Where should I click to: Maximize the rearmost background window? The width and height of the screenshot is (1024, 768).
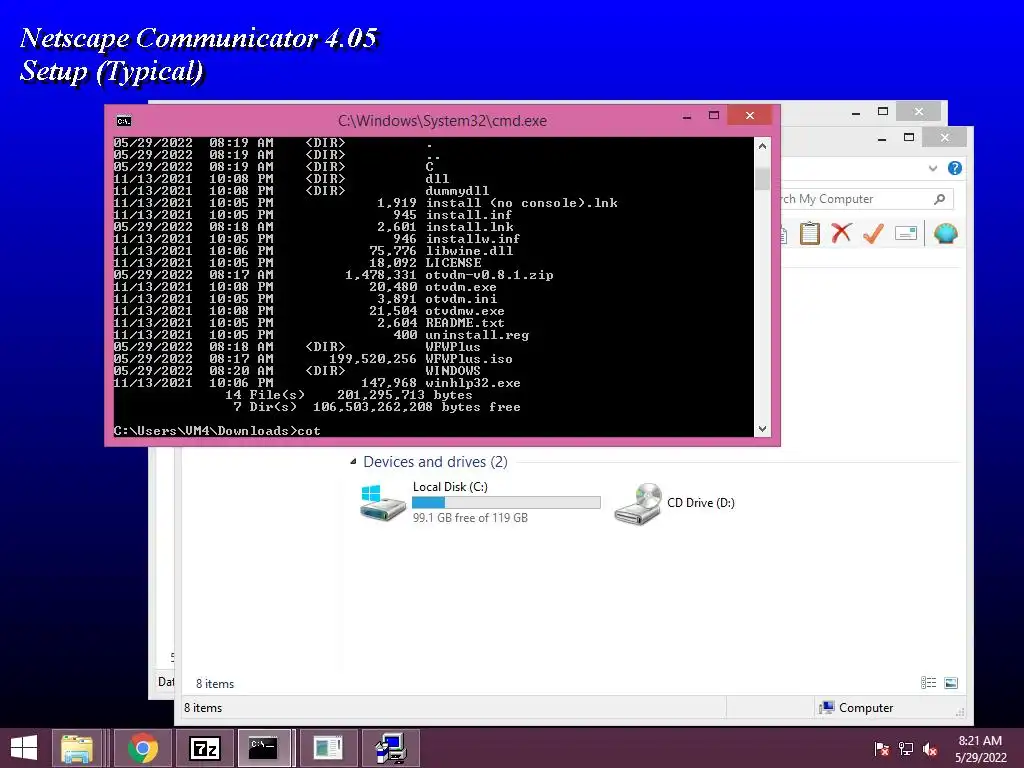[x=883, y=112]
